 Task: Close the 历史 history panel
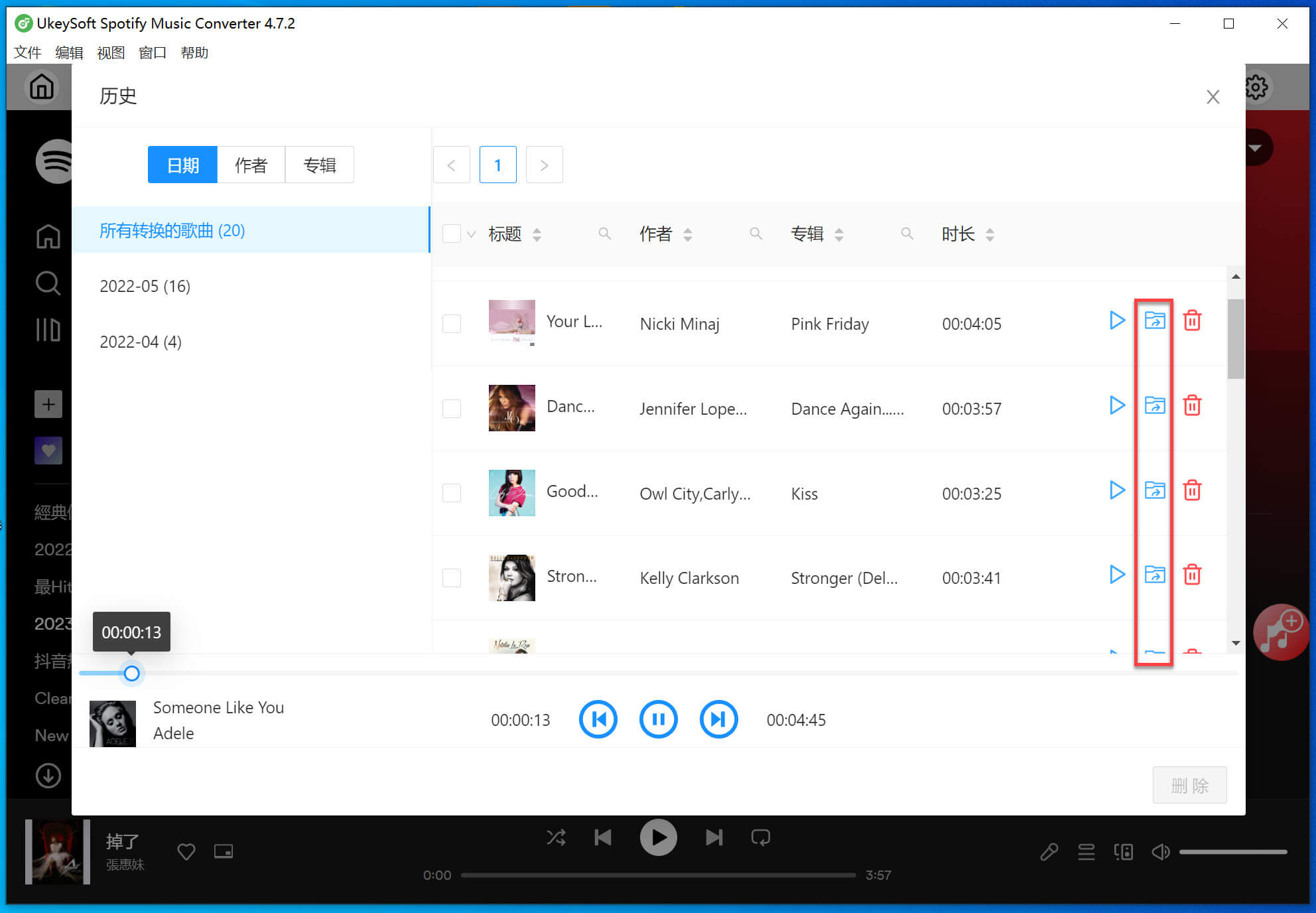[x=1213, y=97]
